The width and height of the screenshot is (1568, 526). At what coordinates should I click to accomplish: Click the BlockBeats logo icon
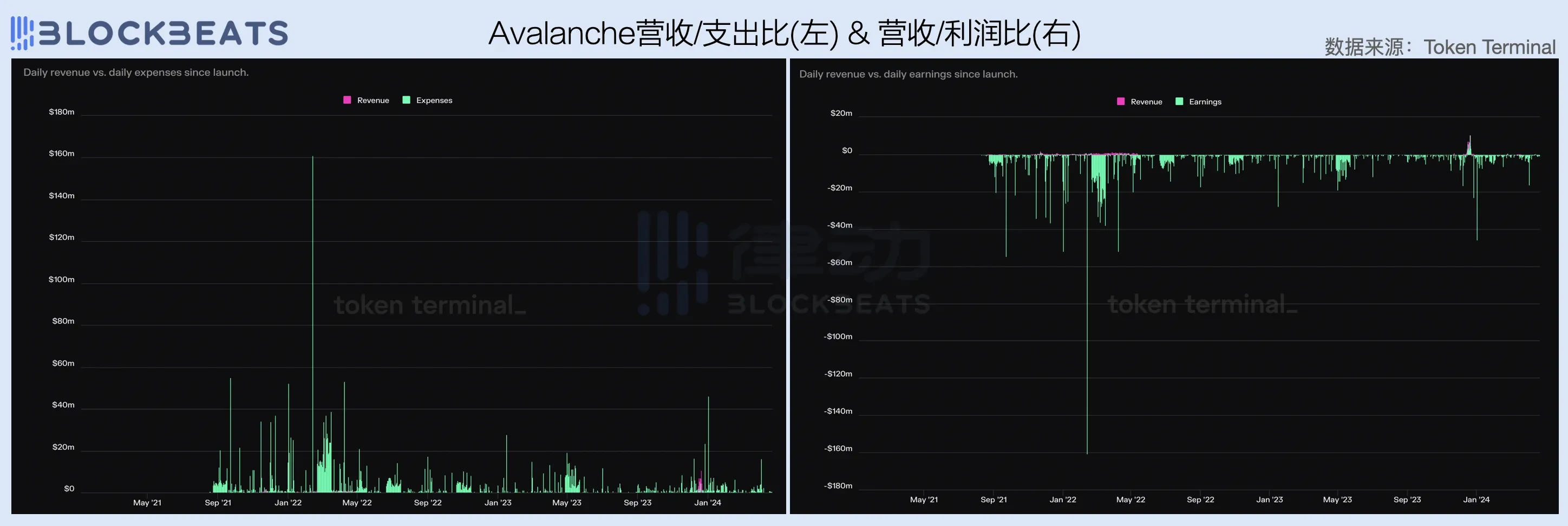click(20, 33)
